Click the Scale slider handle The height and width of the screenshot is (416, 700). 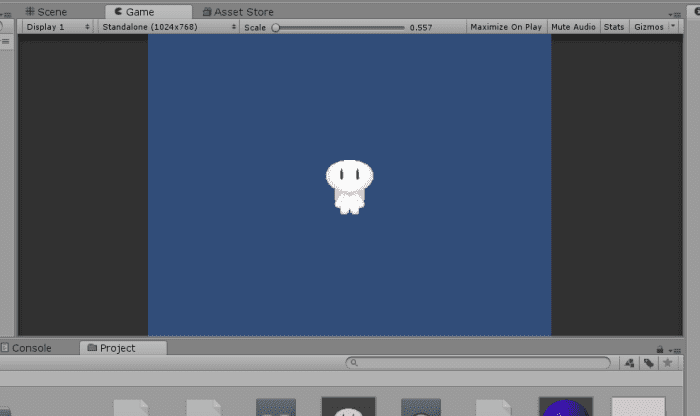point(276,27)
